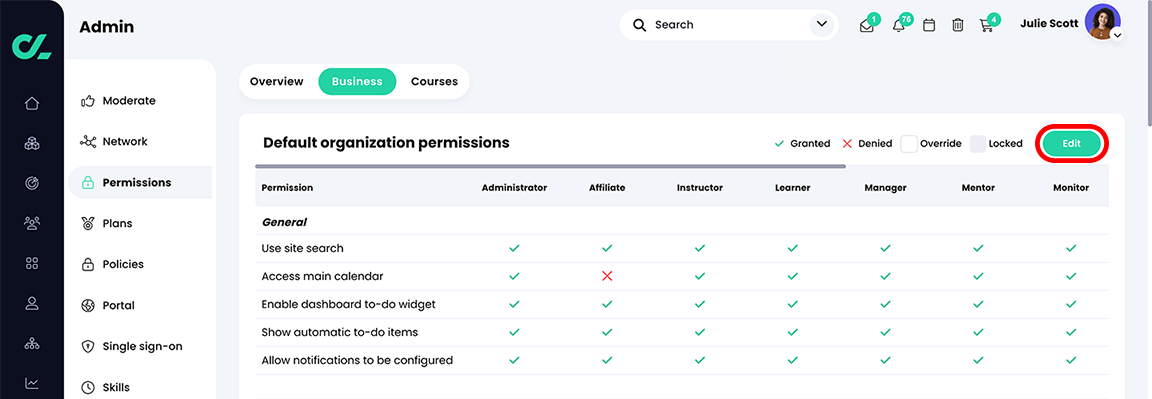Click the Manager column header

click(885, 188)
